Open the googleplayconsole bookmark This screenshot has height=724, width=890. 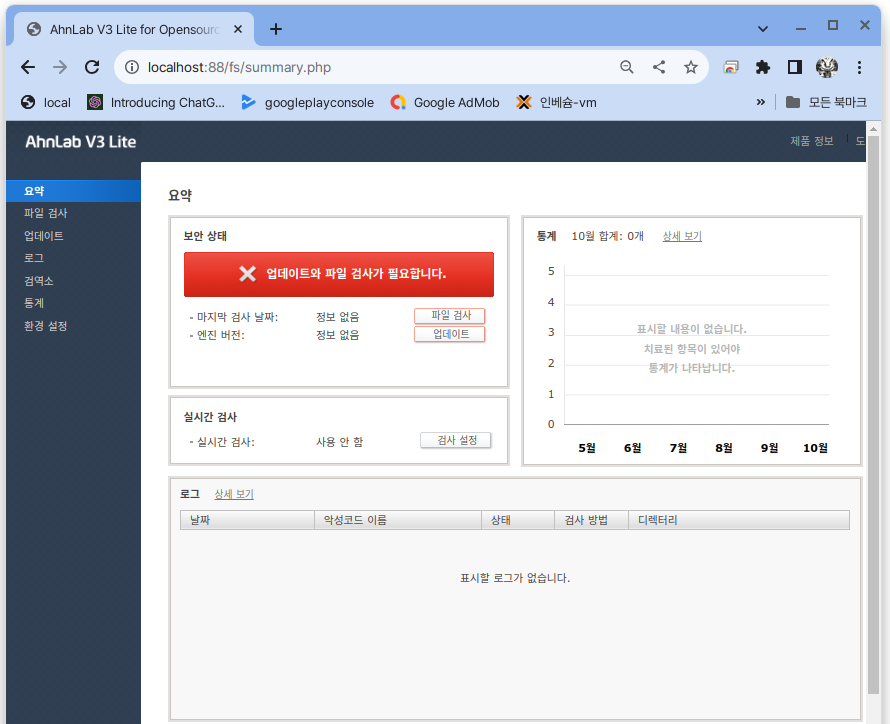pyautogui.click(x=308, y=103)
